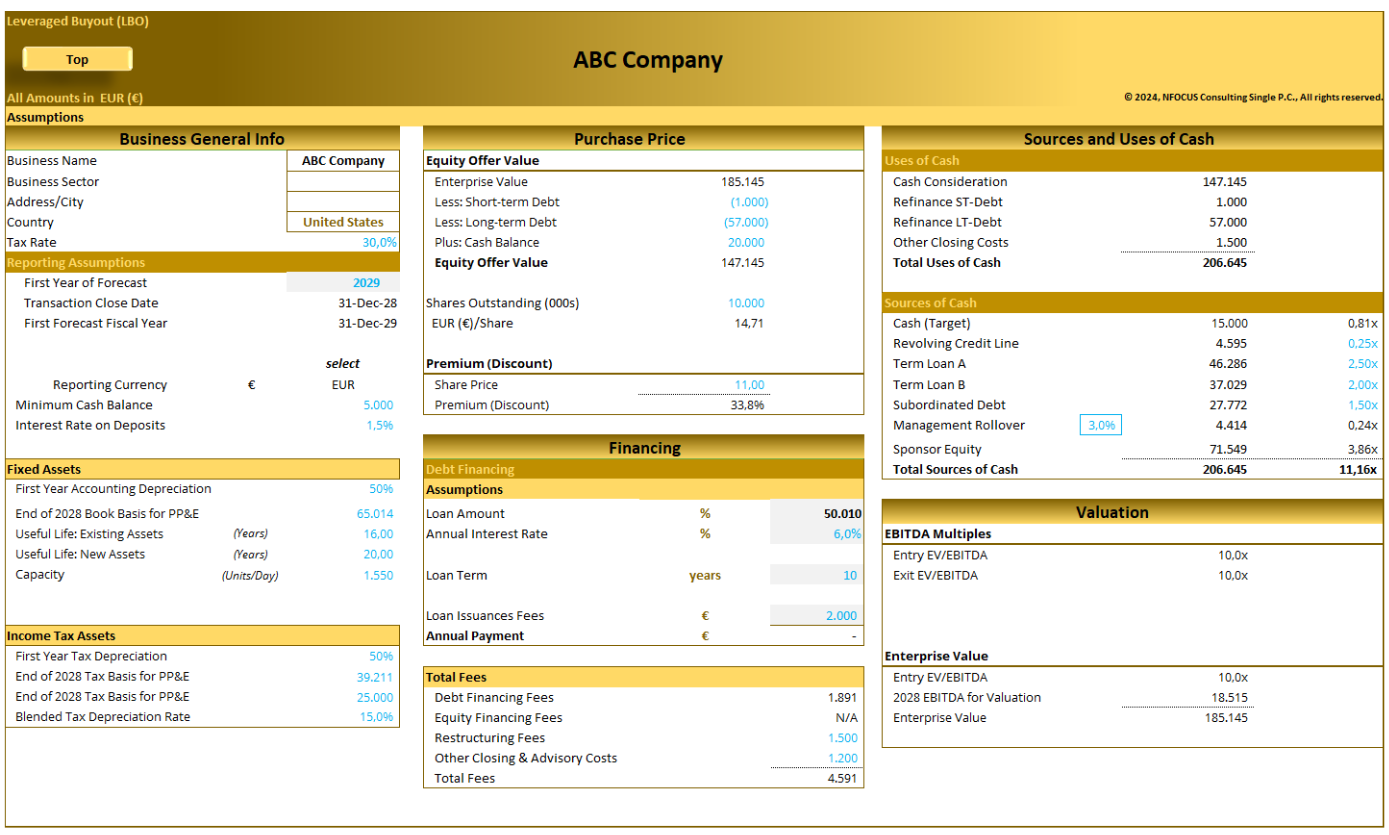Click the Minimum Cash Balance value 5.000
The height and width of the screenshot is (835, 1389).
(x=378, y=405)
